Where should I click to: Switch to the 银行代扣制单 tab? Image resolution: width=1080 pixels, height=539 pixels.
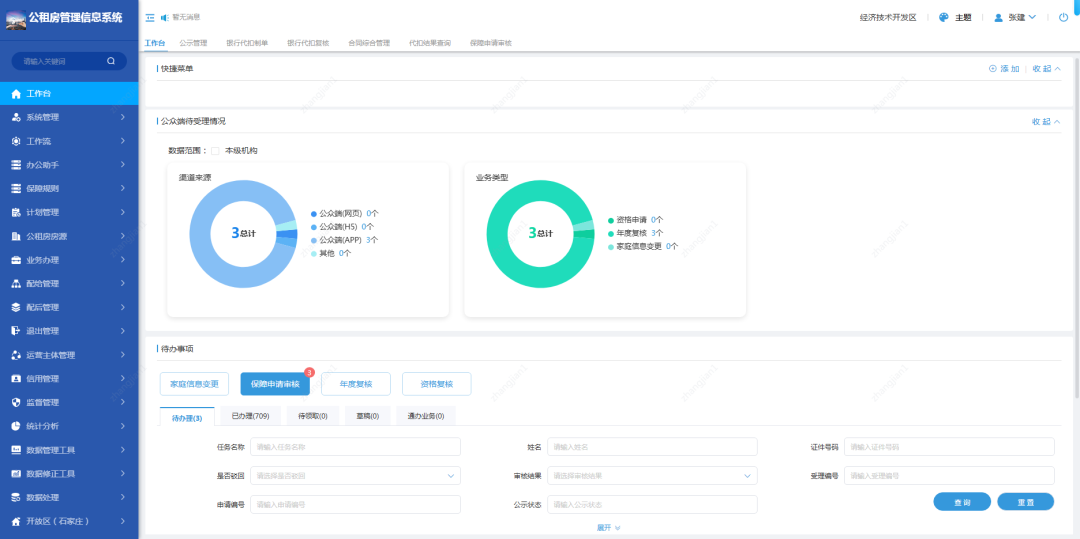[247, 43]
